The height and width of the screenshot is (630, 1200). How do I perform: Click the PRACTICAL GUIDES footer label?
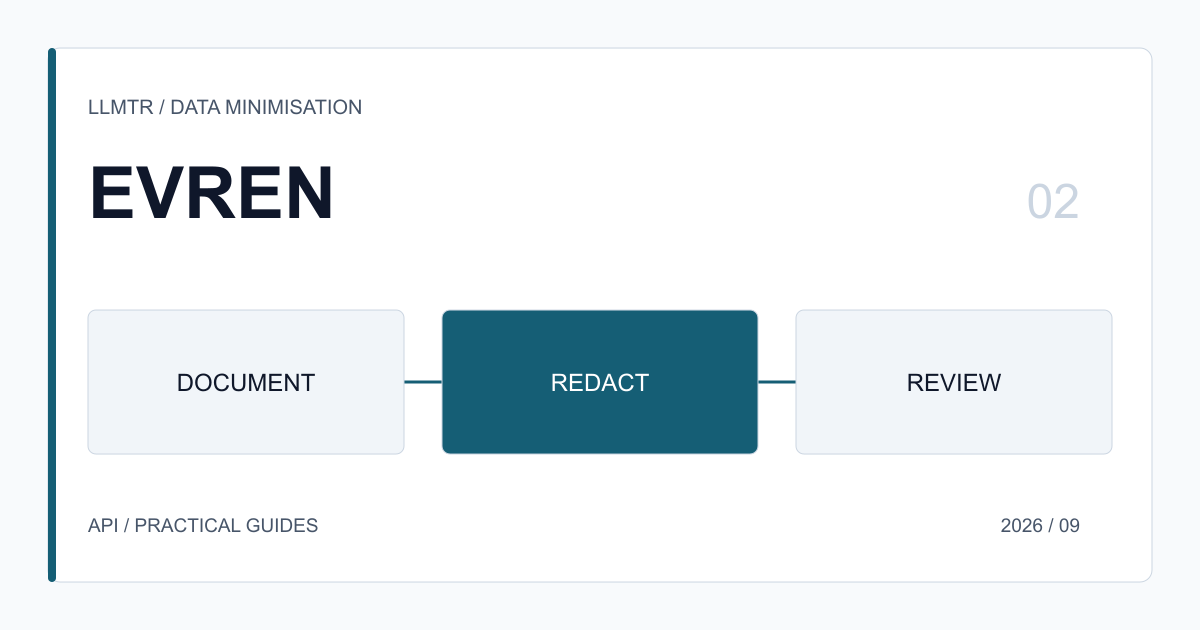click(x=226, y=525)
